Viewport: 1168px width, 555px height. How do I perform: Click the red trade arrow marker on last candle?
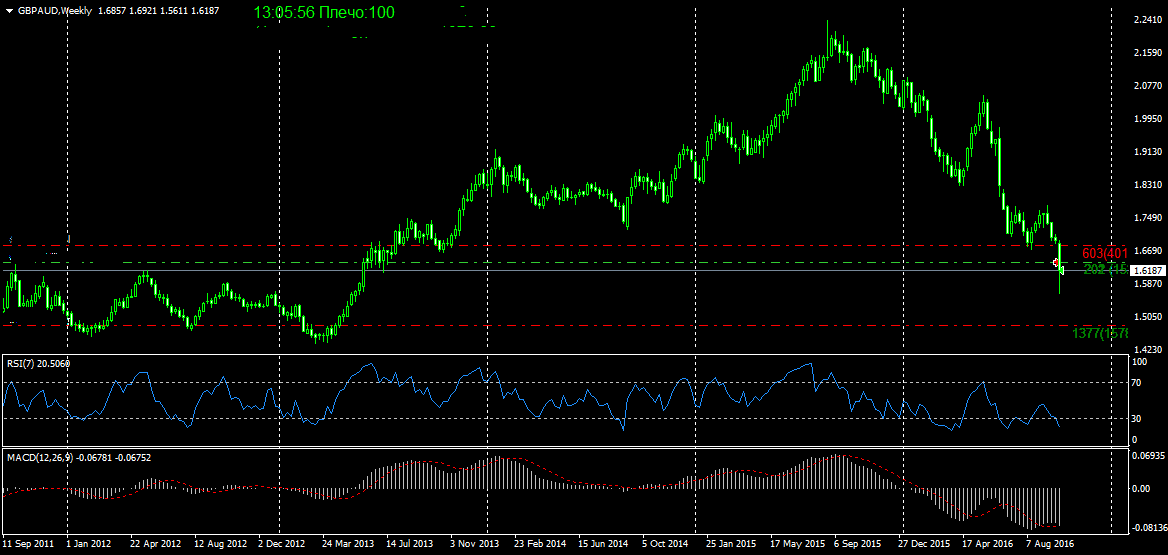1056,262
